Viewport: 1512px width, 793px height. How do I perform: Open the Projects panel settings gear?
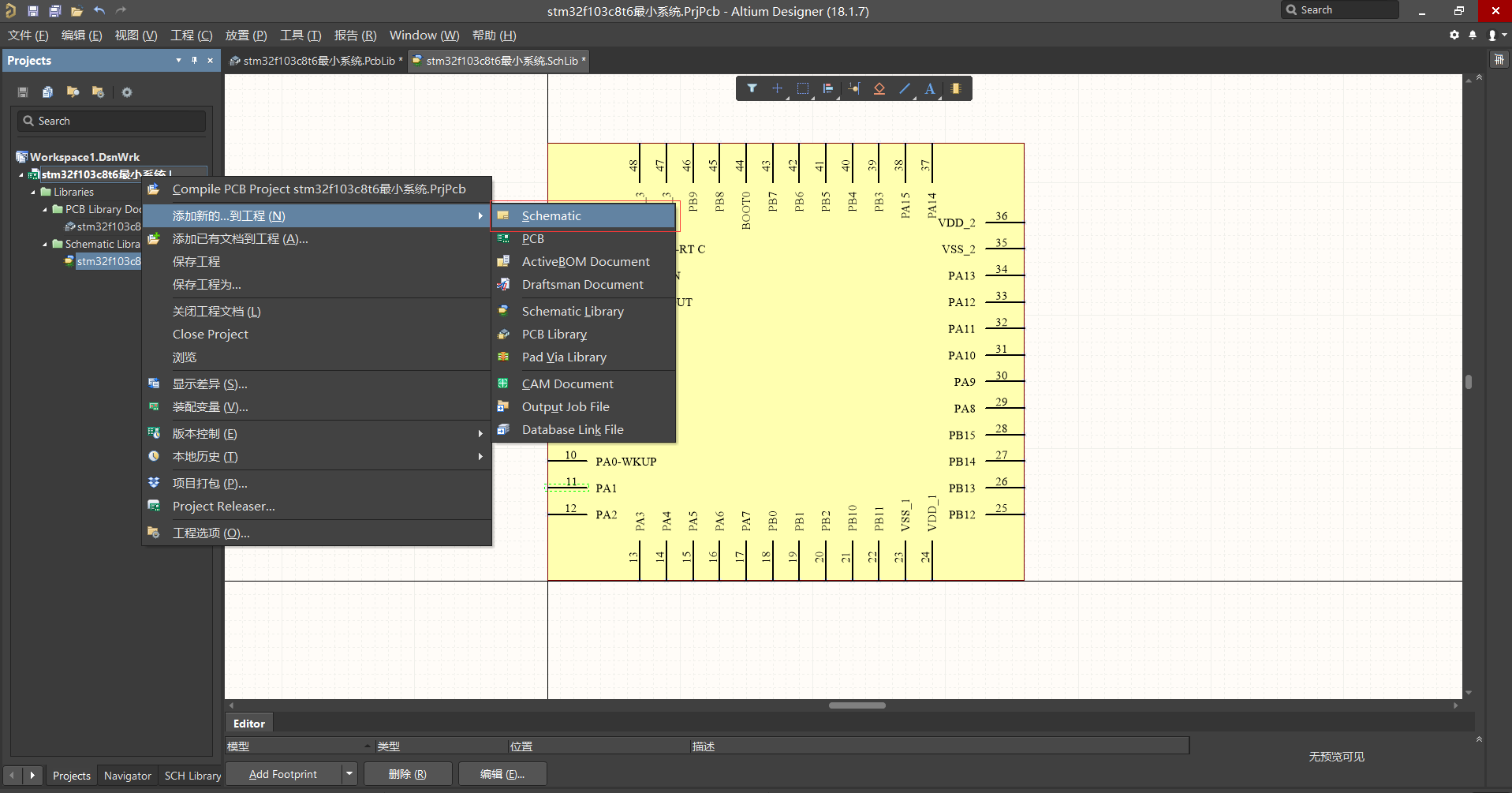[127, 92]
